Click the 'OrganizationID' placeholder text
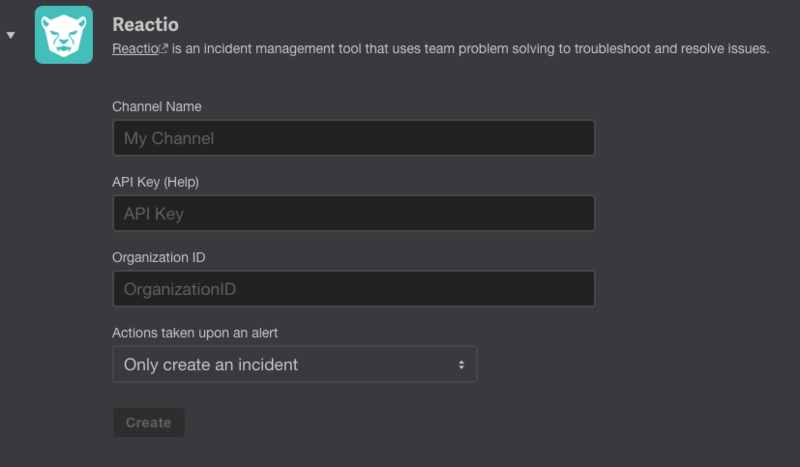 180,289
